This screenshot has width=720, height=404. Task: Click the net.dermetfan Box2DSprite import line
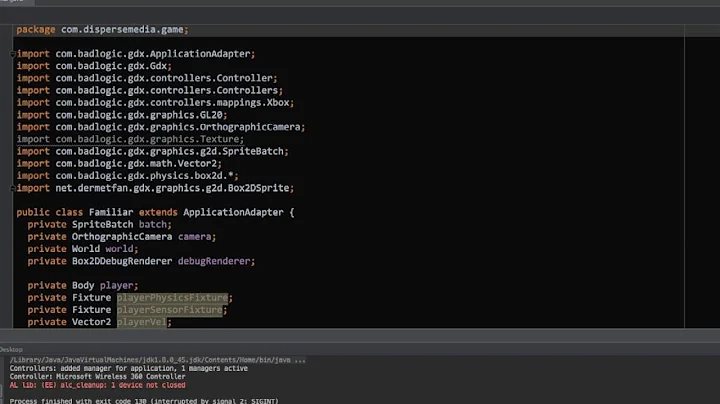[x=155, y=188]
